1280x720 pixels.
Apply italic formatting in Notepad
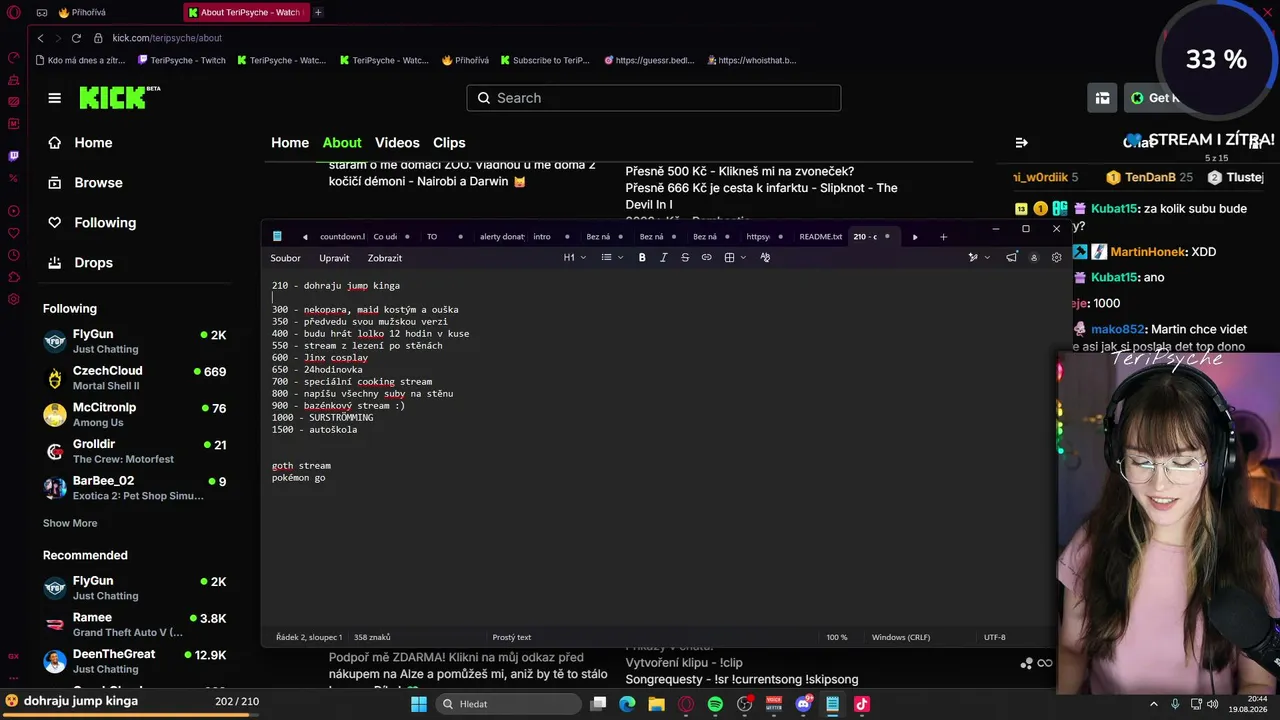[x=663, y=258]
